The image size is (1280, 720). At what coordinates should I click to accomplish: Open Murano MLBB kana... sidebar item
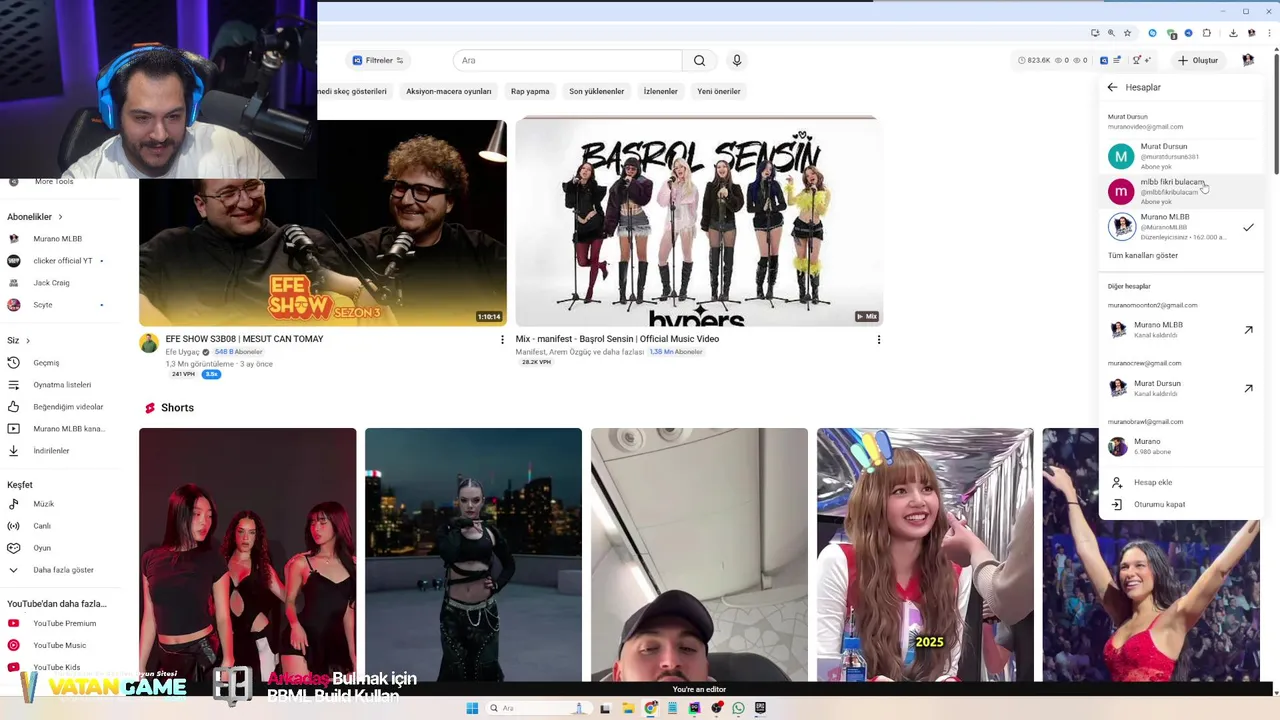(69, 429)
